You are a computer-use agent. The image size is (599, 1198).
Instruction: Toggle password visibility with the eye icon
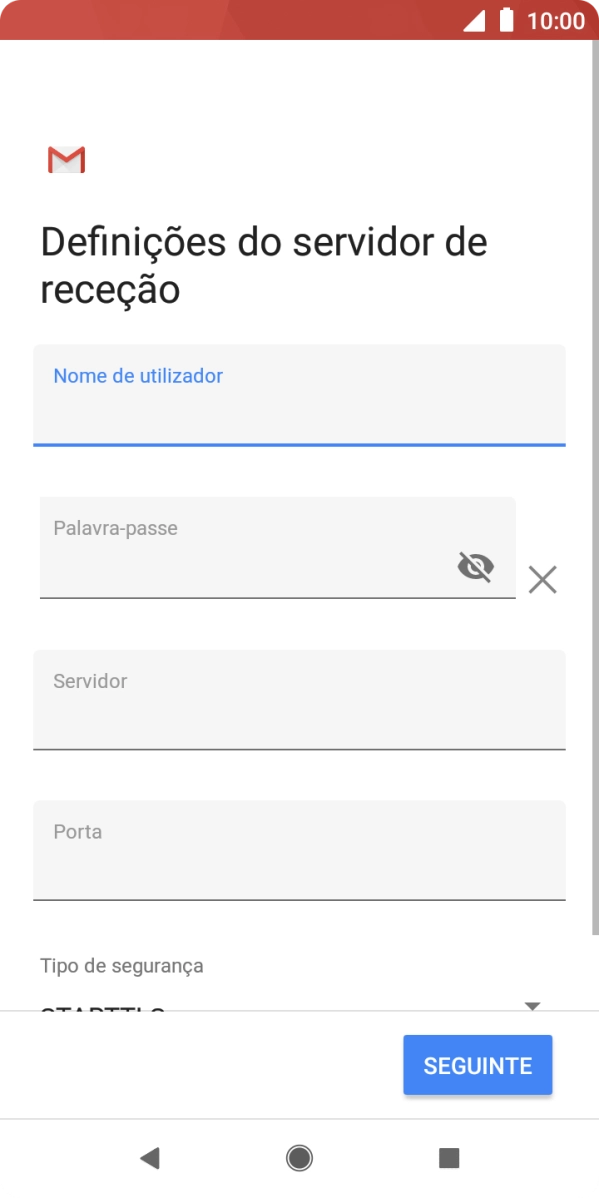(x=477, y=566)
